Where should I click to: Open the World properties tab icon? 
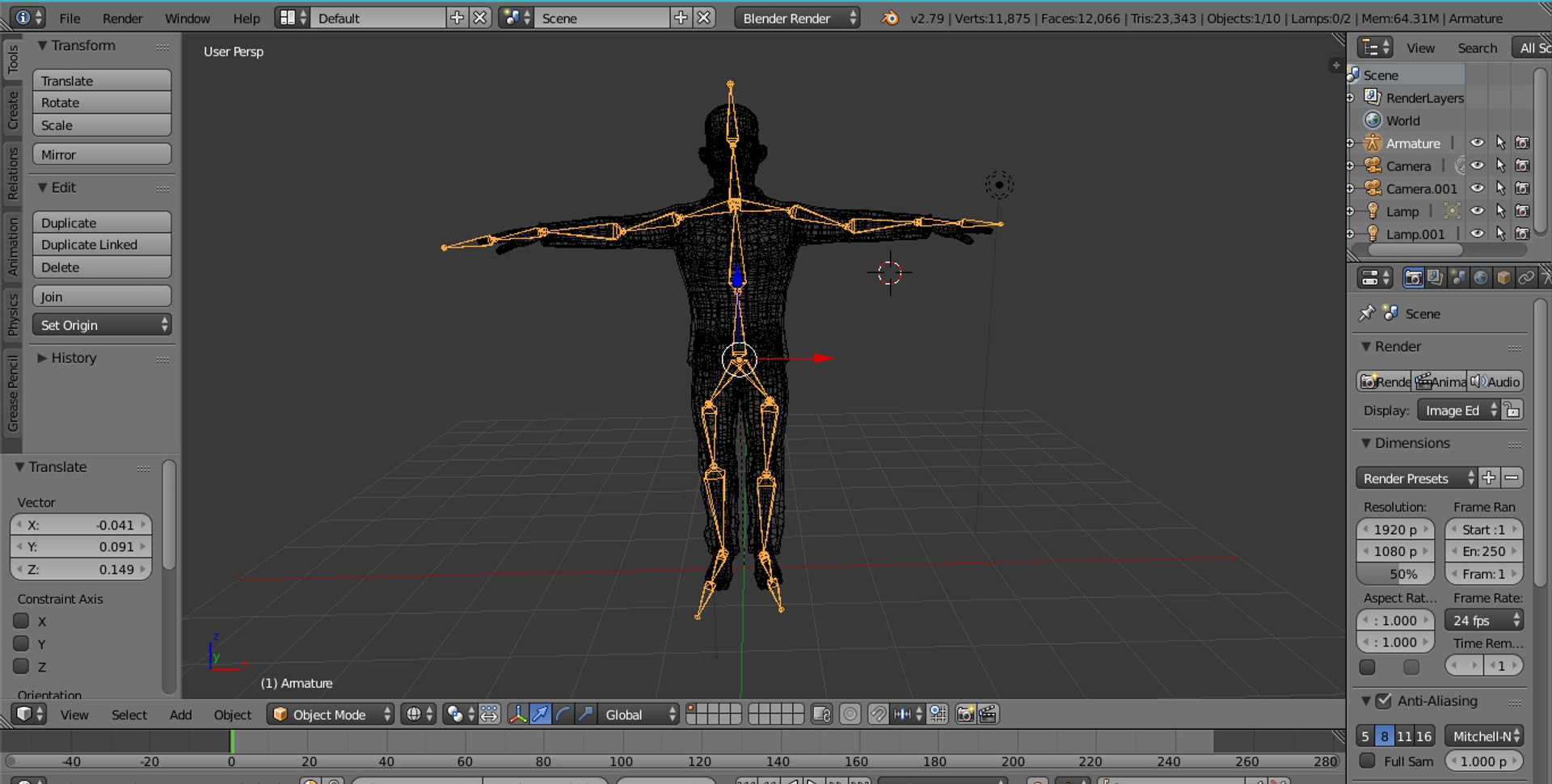click(1481, 278)
